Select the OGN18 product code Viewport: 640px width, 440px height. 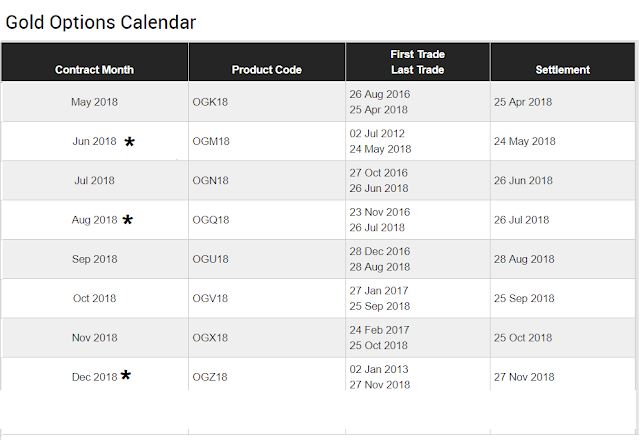pyautogui.click(x=211, y=181)
